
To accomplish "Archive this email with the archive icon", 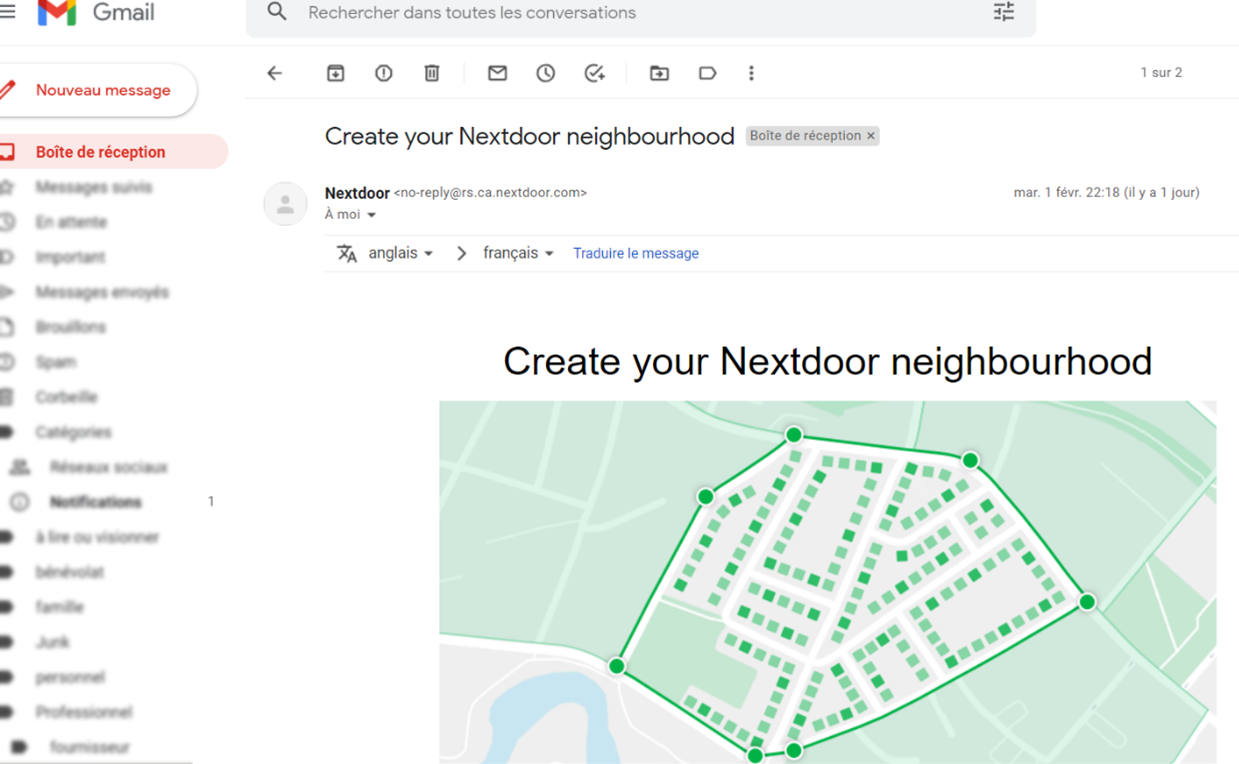I will 335,73.
